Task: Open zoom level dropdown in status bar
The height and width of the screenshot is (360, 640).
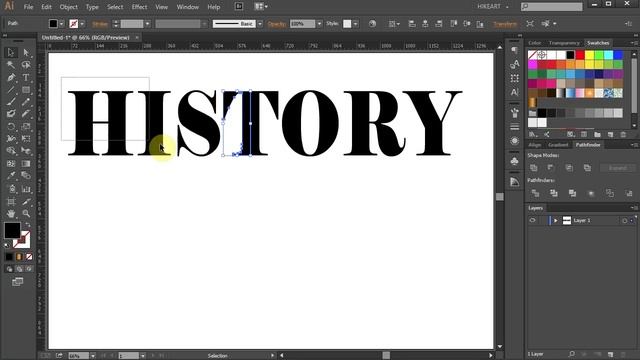Action: coord(93,356)
